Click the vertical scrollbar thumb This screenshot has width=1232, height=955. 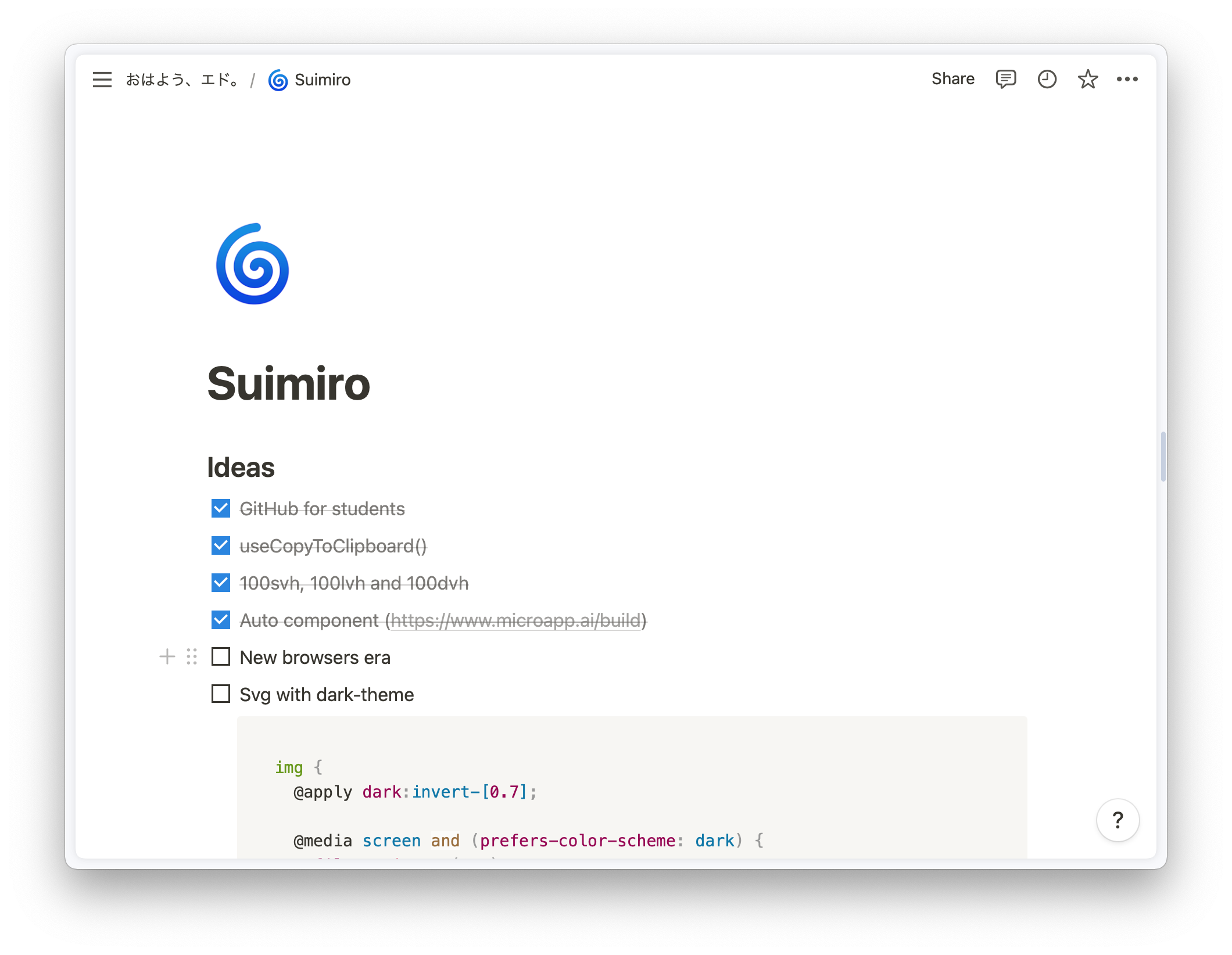(1163, 457)
